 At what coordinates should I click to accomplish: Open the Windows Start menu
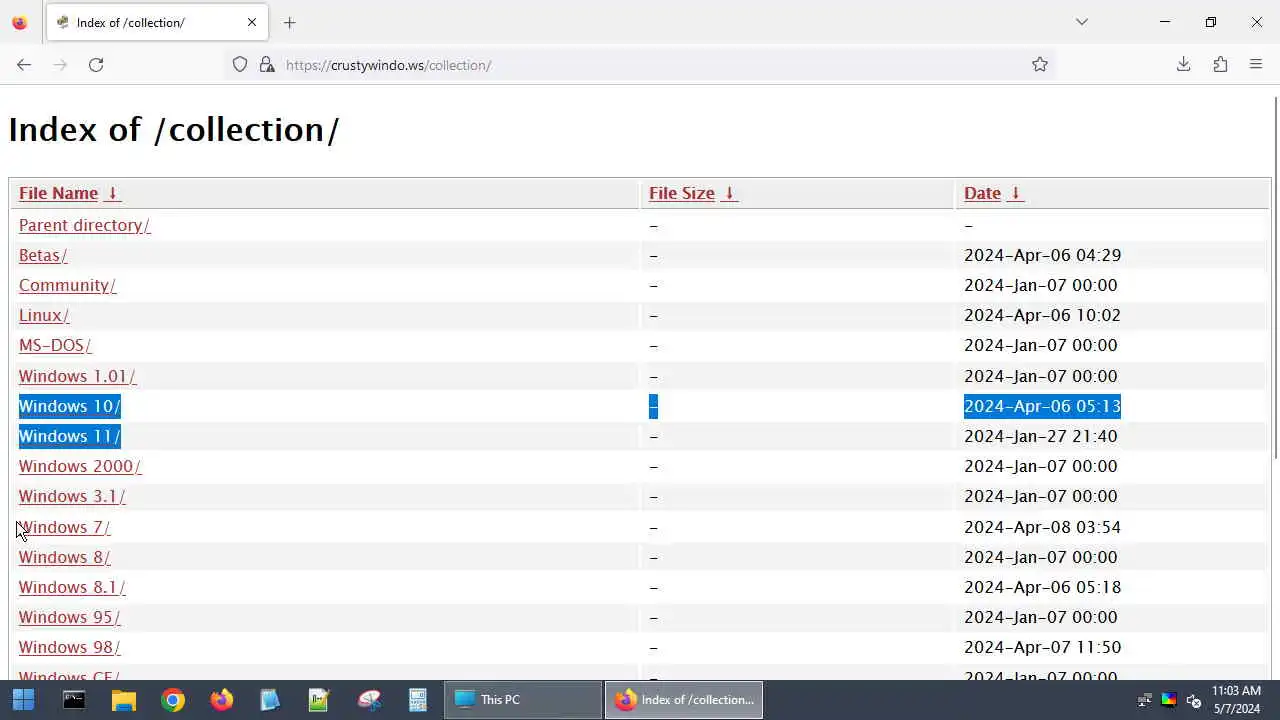(23, 700)
